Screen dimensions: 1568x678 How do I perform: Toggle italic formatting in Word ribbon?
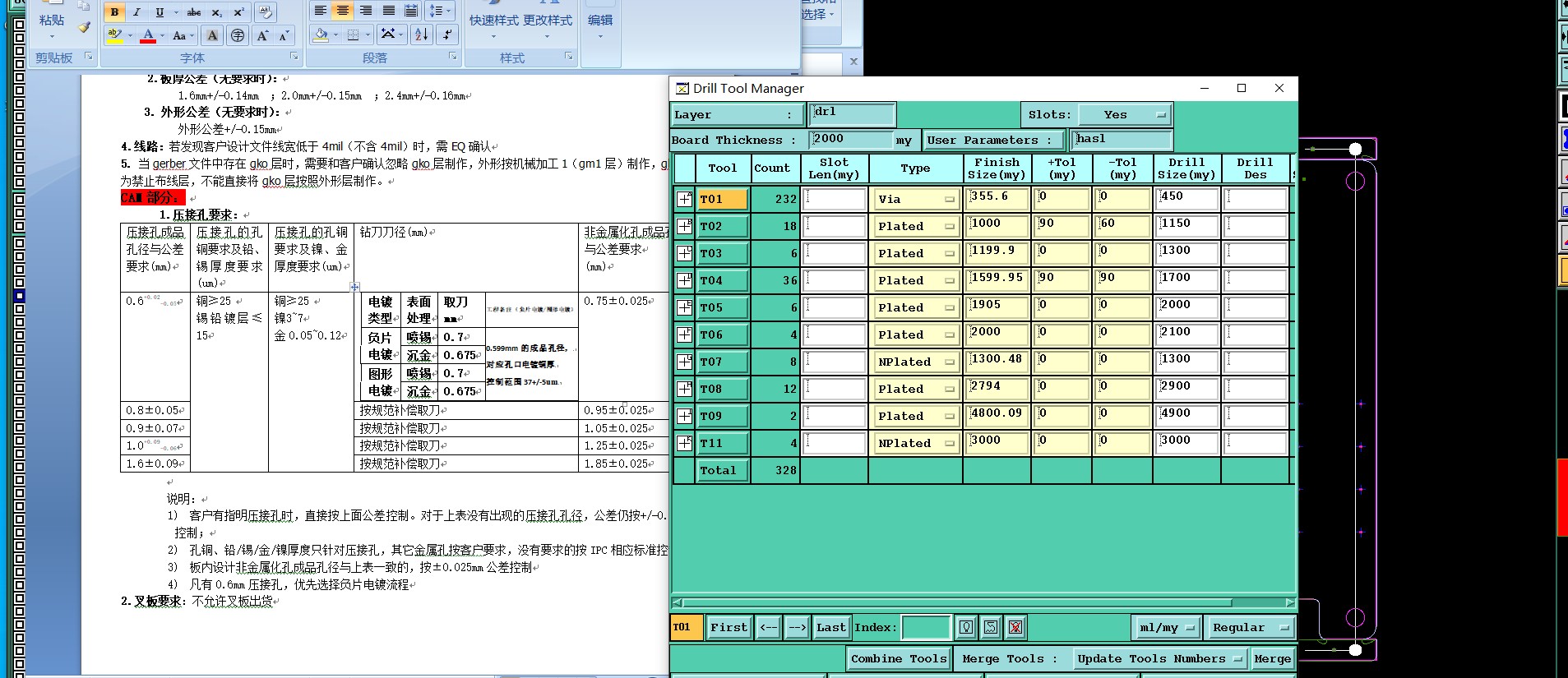click(136, 12)
